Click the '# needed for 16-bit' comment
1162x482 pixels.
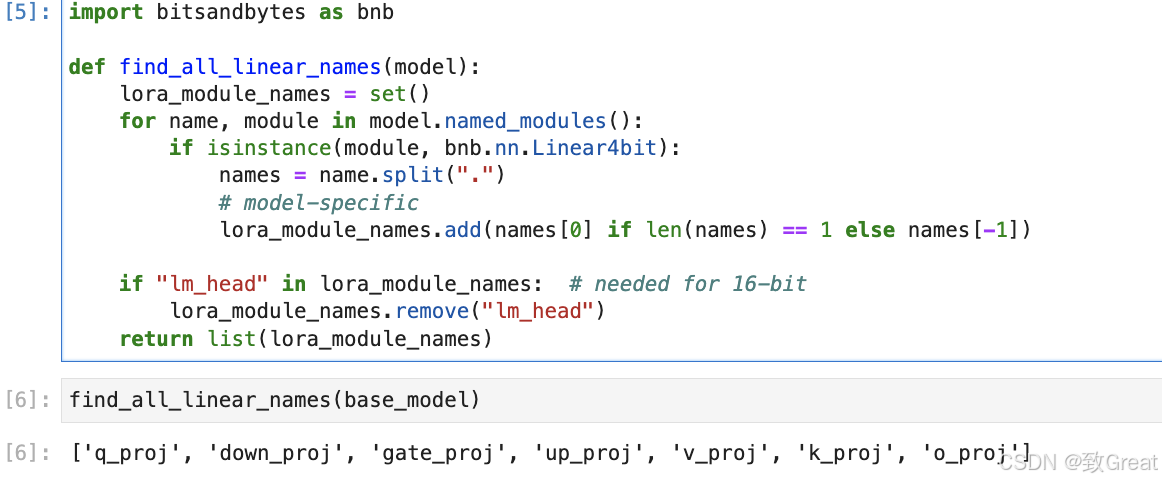687,283
